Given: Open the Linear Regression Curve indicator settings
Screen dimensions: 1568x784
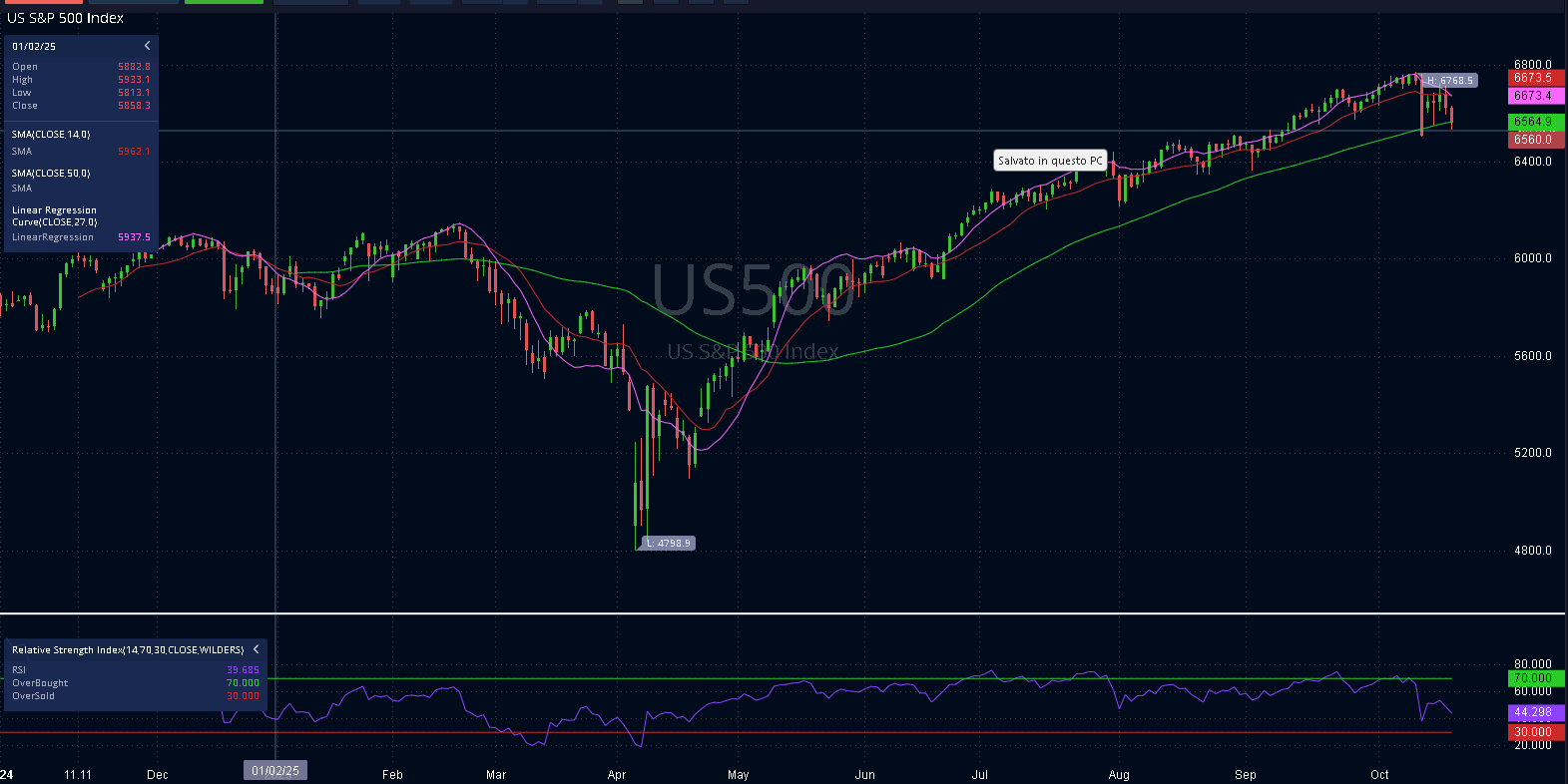Looking at the screenshot, I should (54, 215).
